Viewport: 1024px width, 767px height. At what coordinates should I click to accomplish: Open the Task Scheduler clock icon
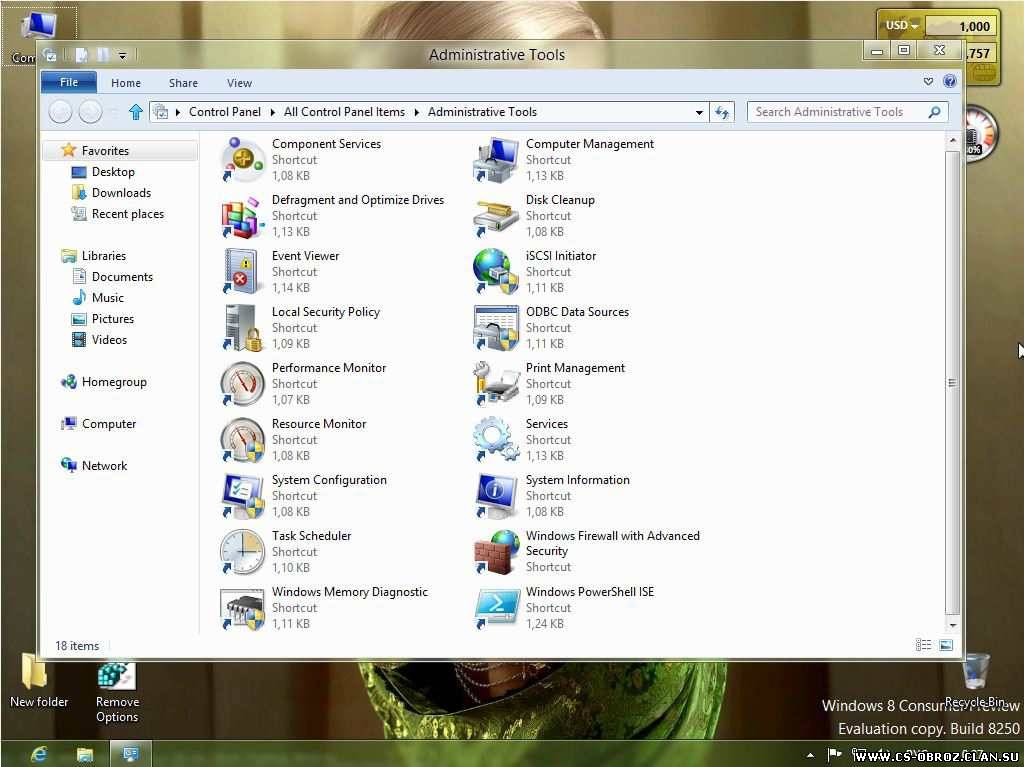coord(243,551)
